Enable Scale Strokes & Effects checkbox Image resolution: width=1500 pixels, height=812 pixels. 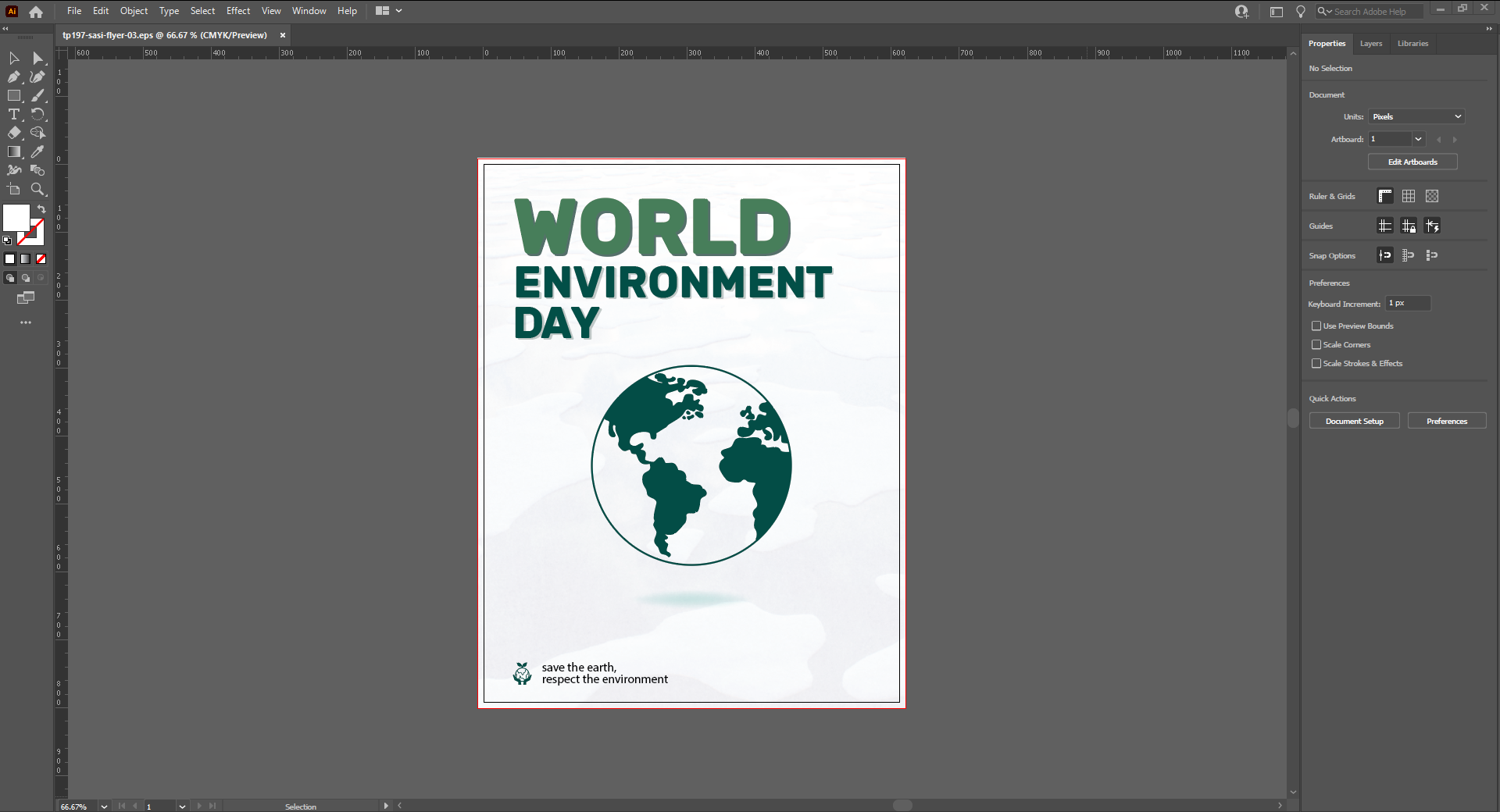1316,363
